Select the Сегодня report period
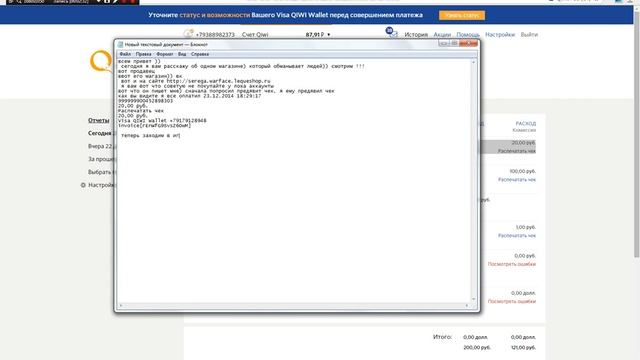 tap(101, 133)
